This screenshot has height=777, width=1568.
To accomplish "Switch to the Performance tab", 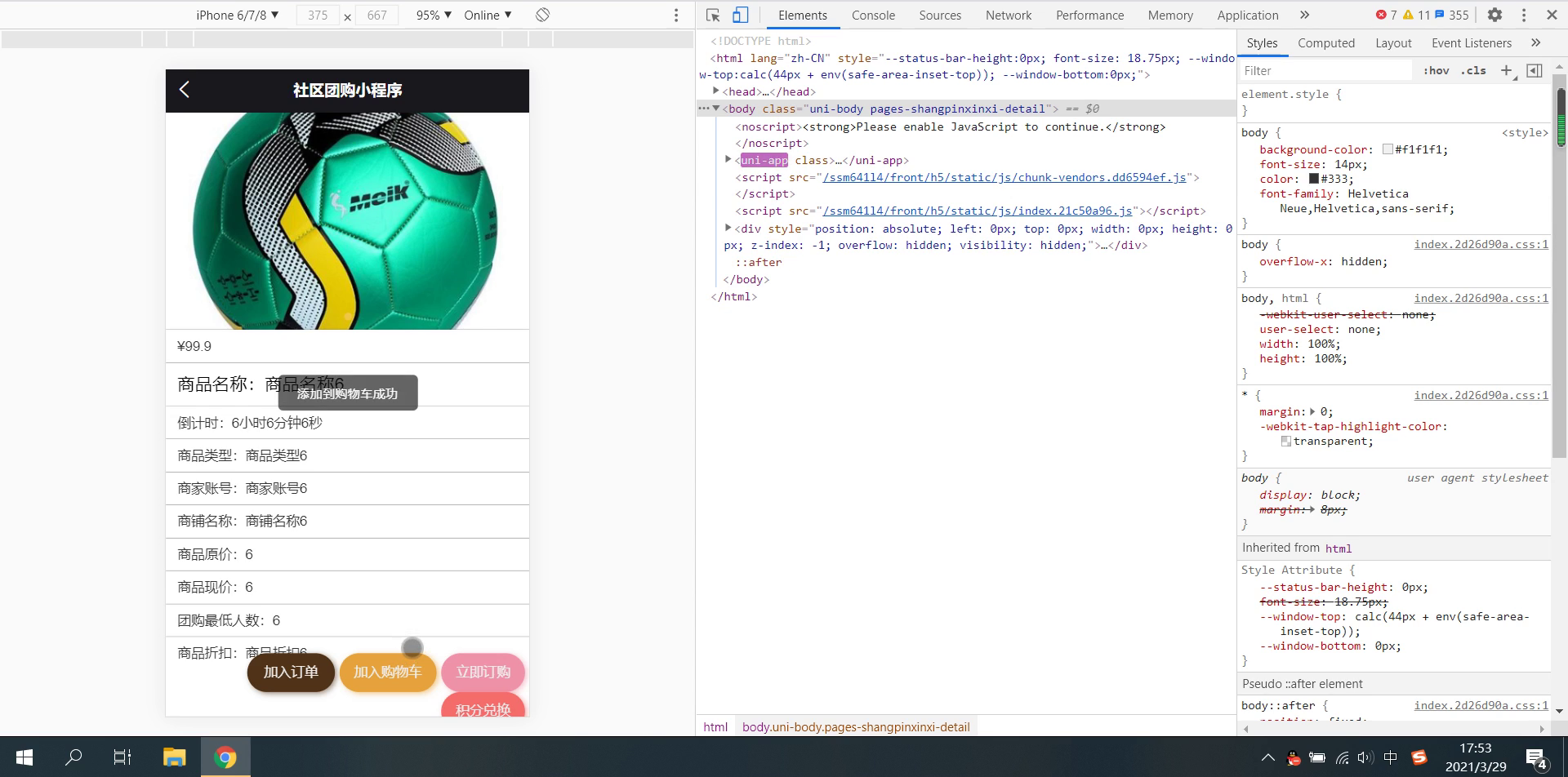I will click(x=1089, y=15).
